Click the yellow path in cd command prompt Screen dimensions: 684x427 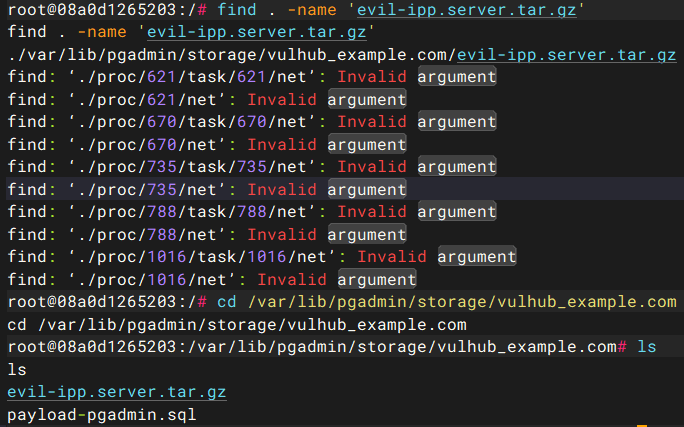pyautogui.click(x=462, y=302)
